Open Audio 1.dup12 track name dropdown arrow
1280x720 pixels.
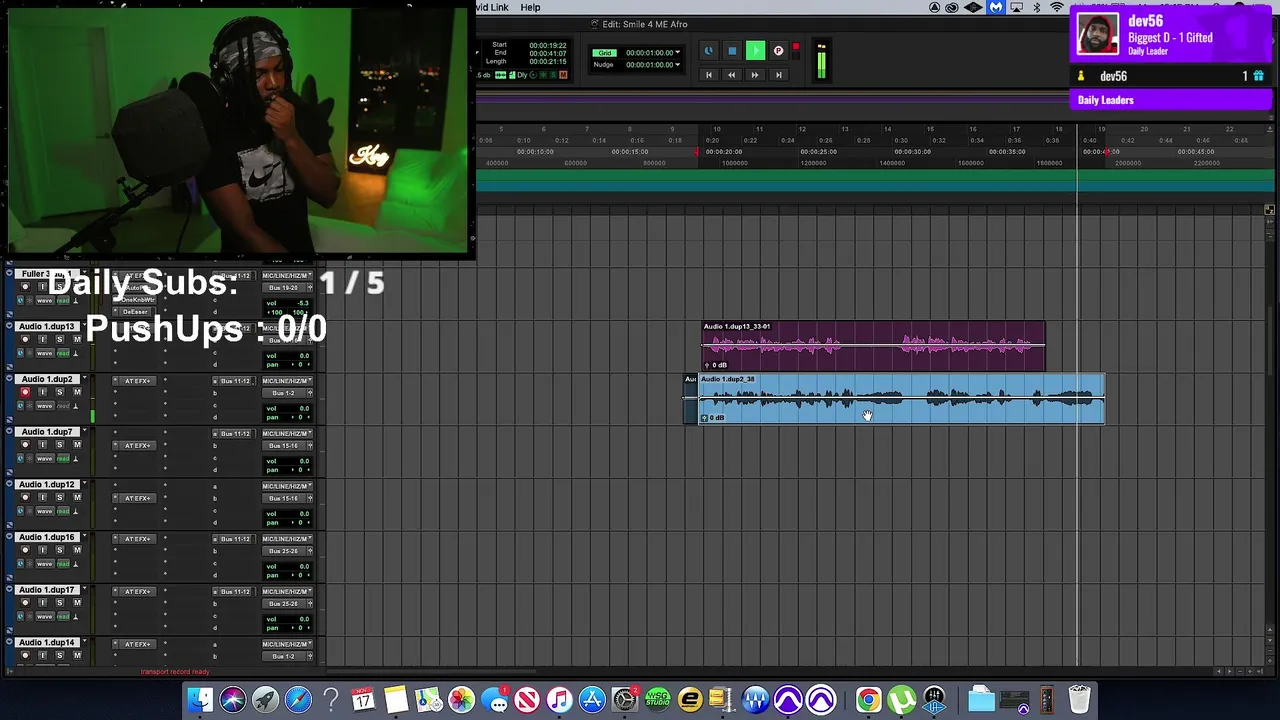(x=84, y=485)
